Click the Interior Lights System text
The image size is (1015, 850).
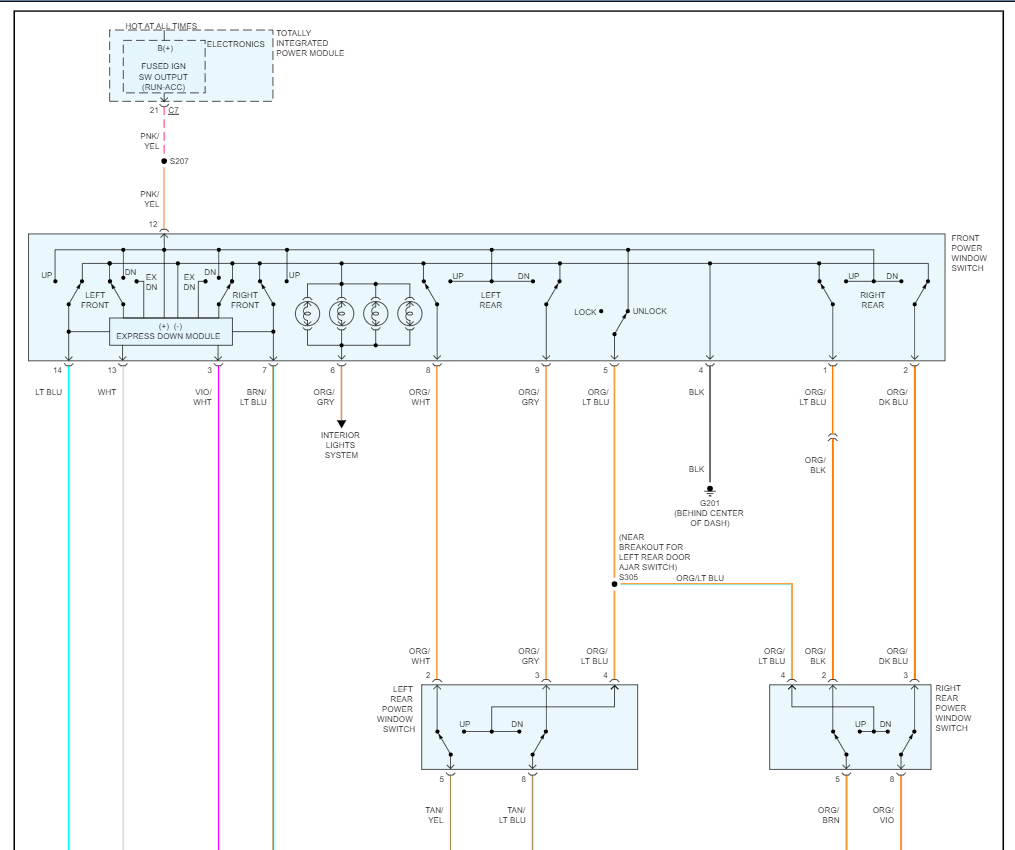(x=340, y=445)
